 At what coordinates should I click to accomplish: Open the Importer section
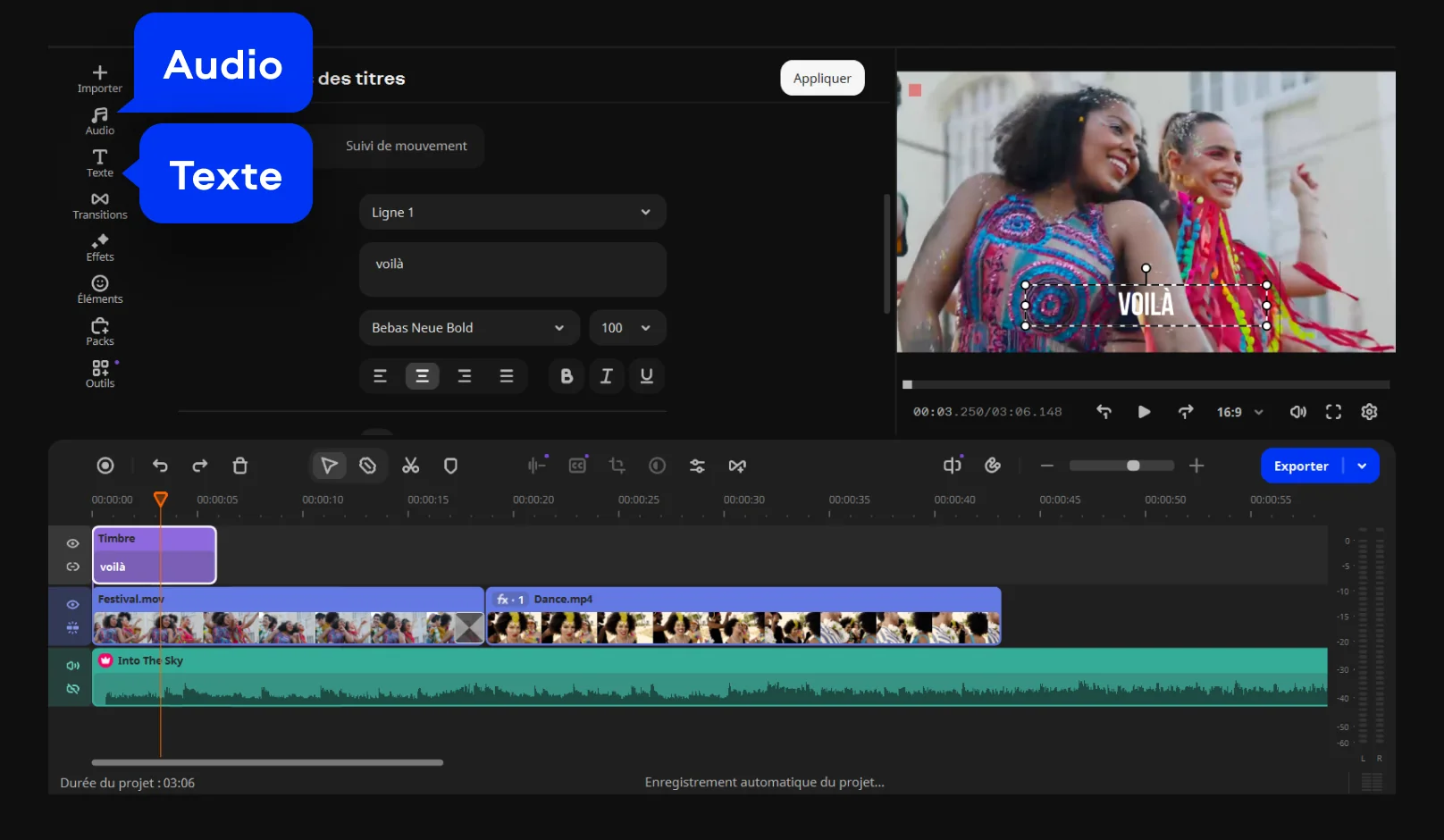click(100, 79)
